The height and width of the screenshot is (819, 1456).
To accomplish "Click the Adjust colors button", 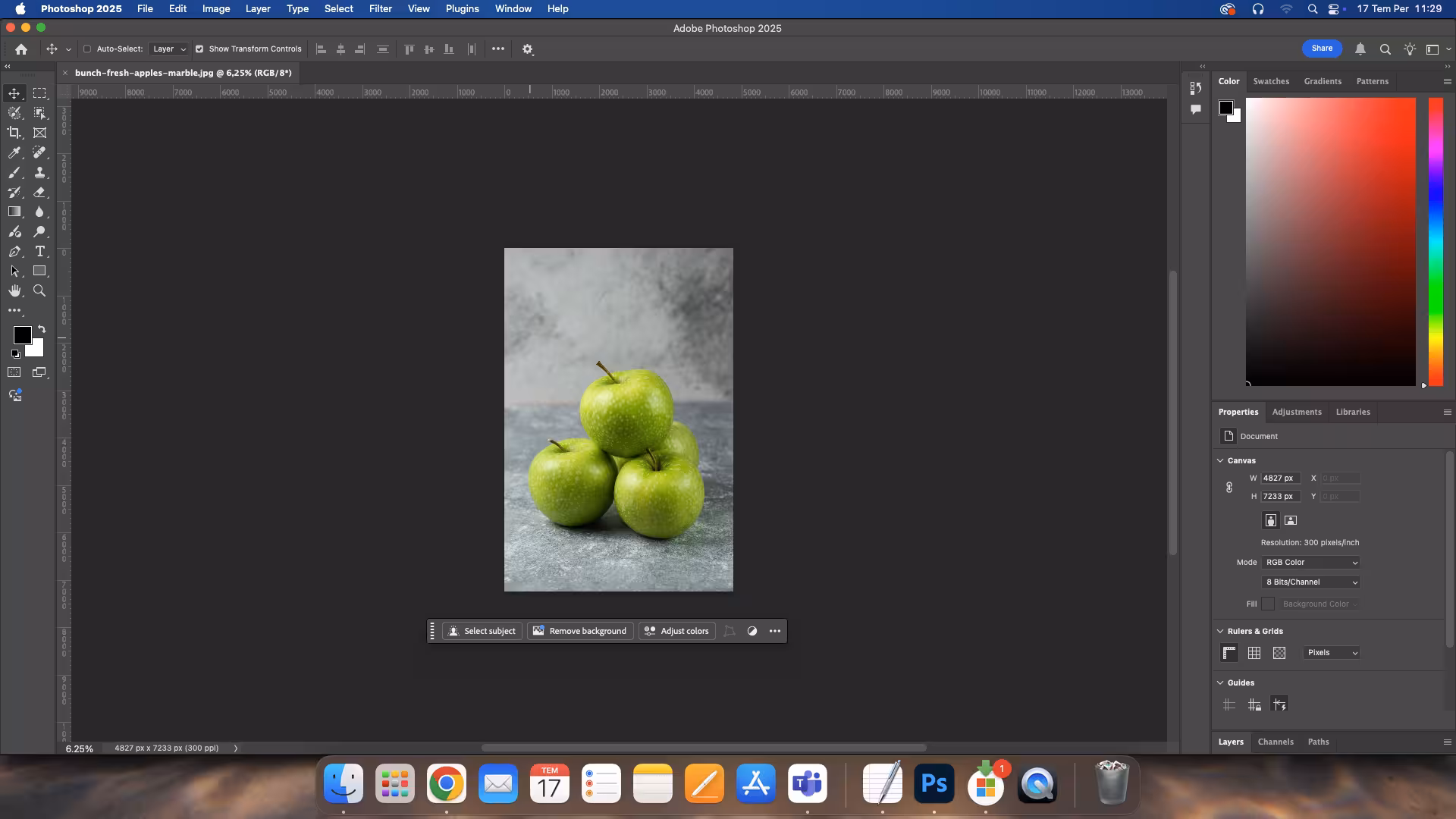I will 677,631.
